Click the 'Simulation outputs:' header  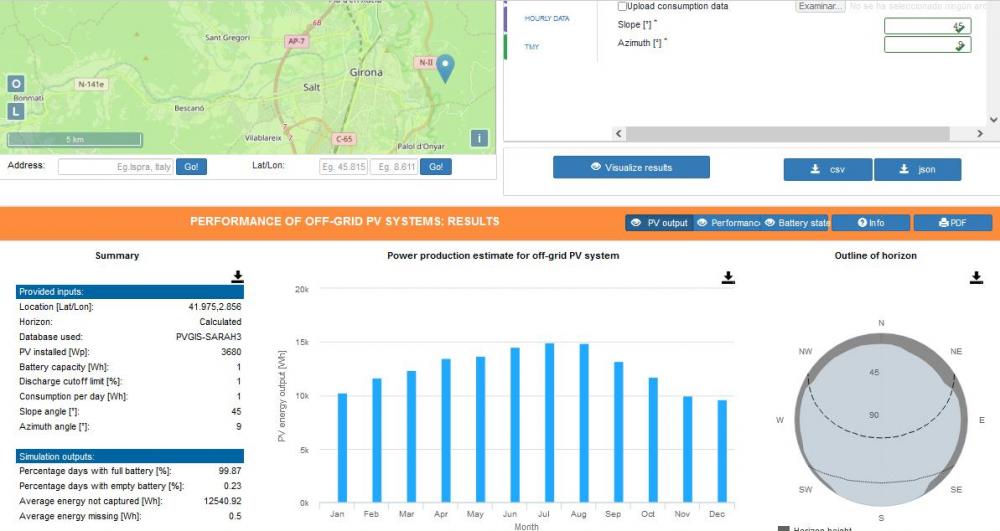tap(129, 456)
